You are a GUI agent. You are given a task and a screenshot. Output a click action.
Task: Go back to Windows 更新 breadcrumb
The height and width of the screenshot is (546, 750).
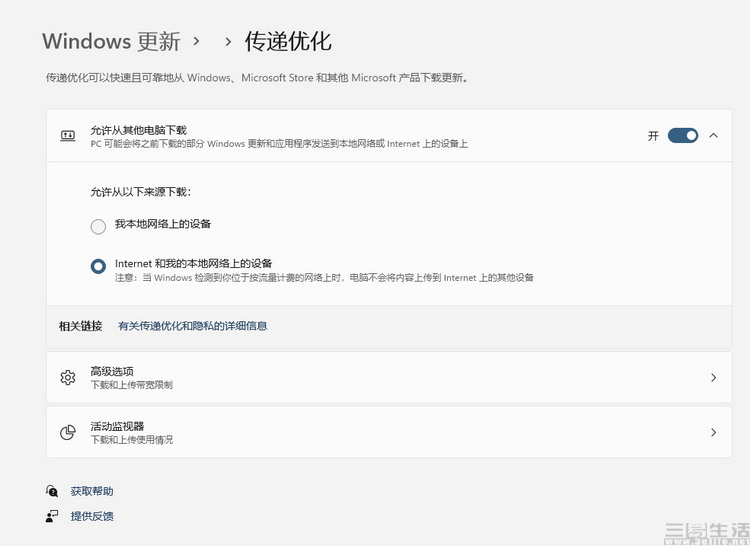pyautogui.click(x=111, y=42)
